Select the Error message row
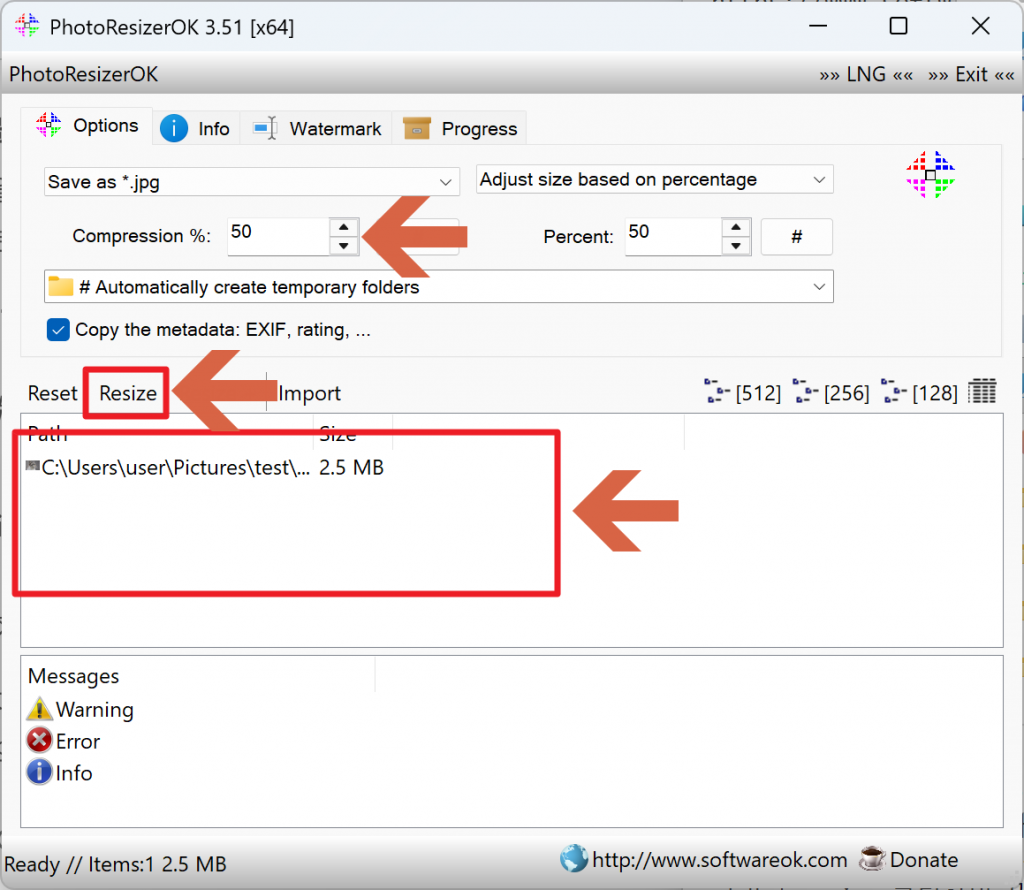 (x=63, y=741)
